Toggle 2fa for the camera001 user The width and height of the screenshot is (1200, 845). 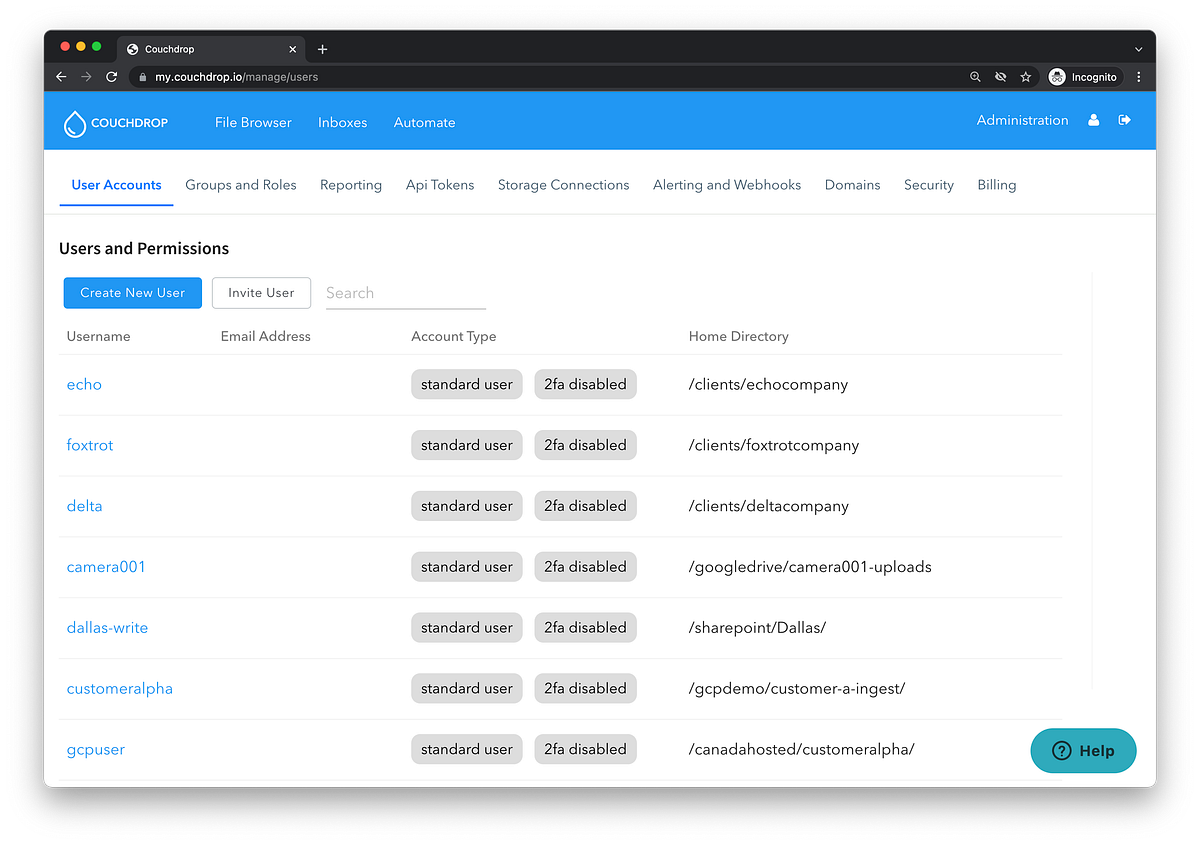point(585,566)
